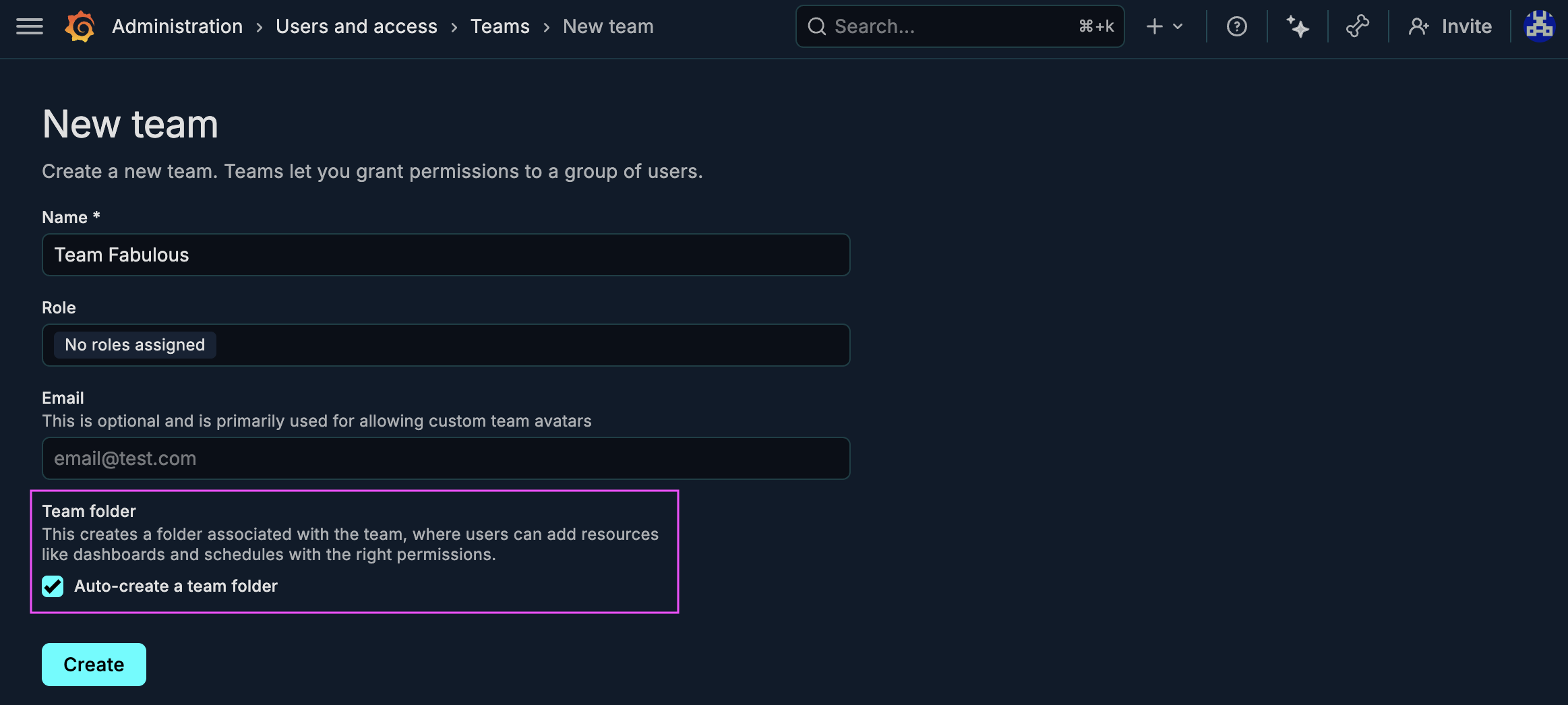Go to Users and access breadcrumb
Viewport: 1568px width, 705px height.
coord(357,26)
